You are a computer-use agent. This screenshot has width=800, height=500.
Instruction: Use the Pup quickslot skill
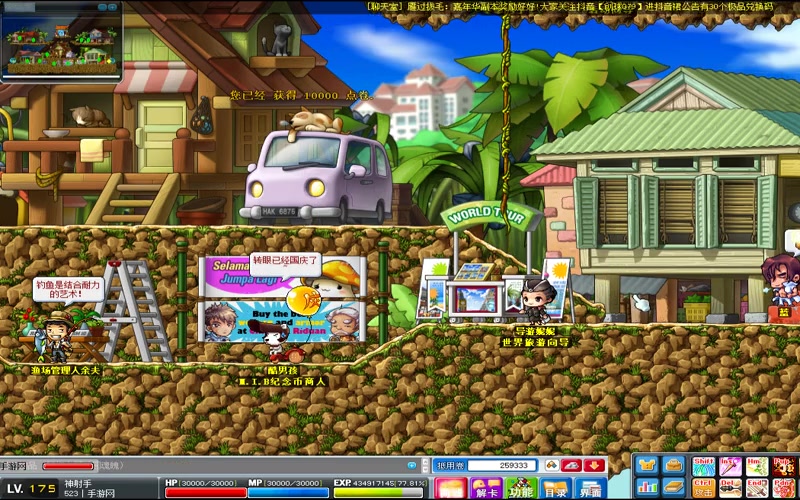pos(784,467)
